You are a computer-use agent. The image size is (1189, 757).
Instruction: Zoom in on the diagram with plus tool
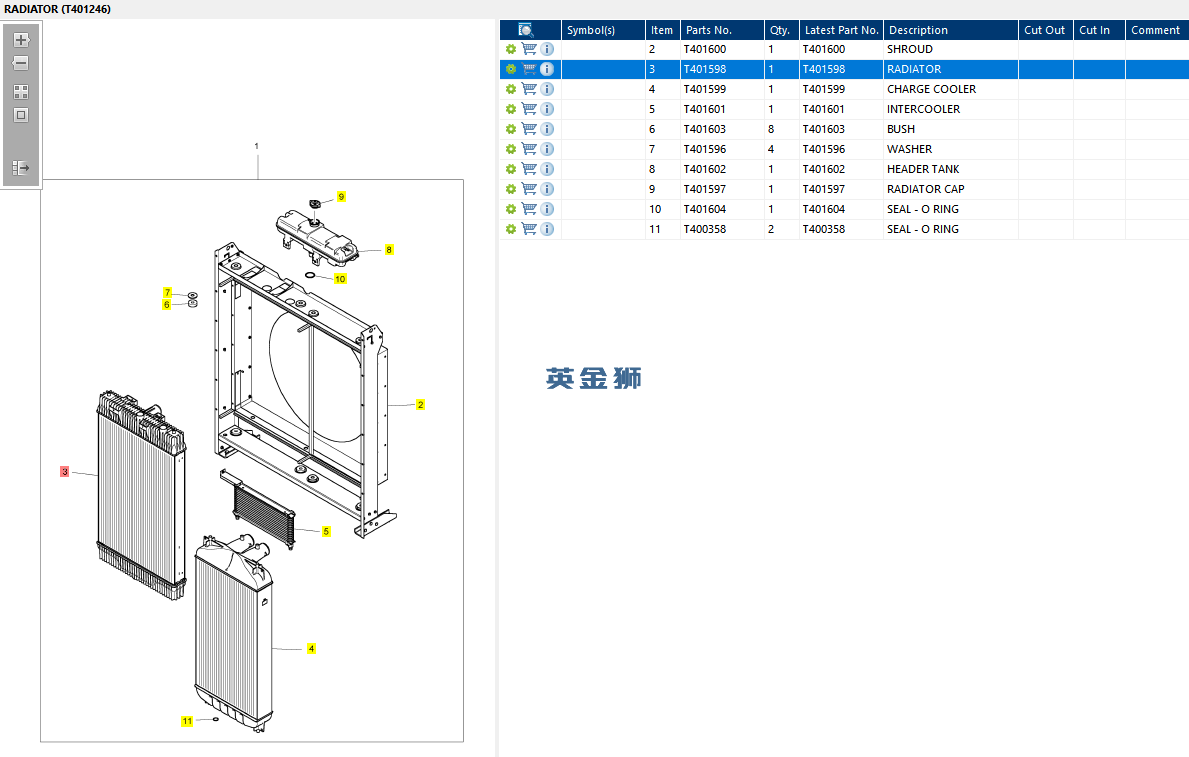click(21, 39)
